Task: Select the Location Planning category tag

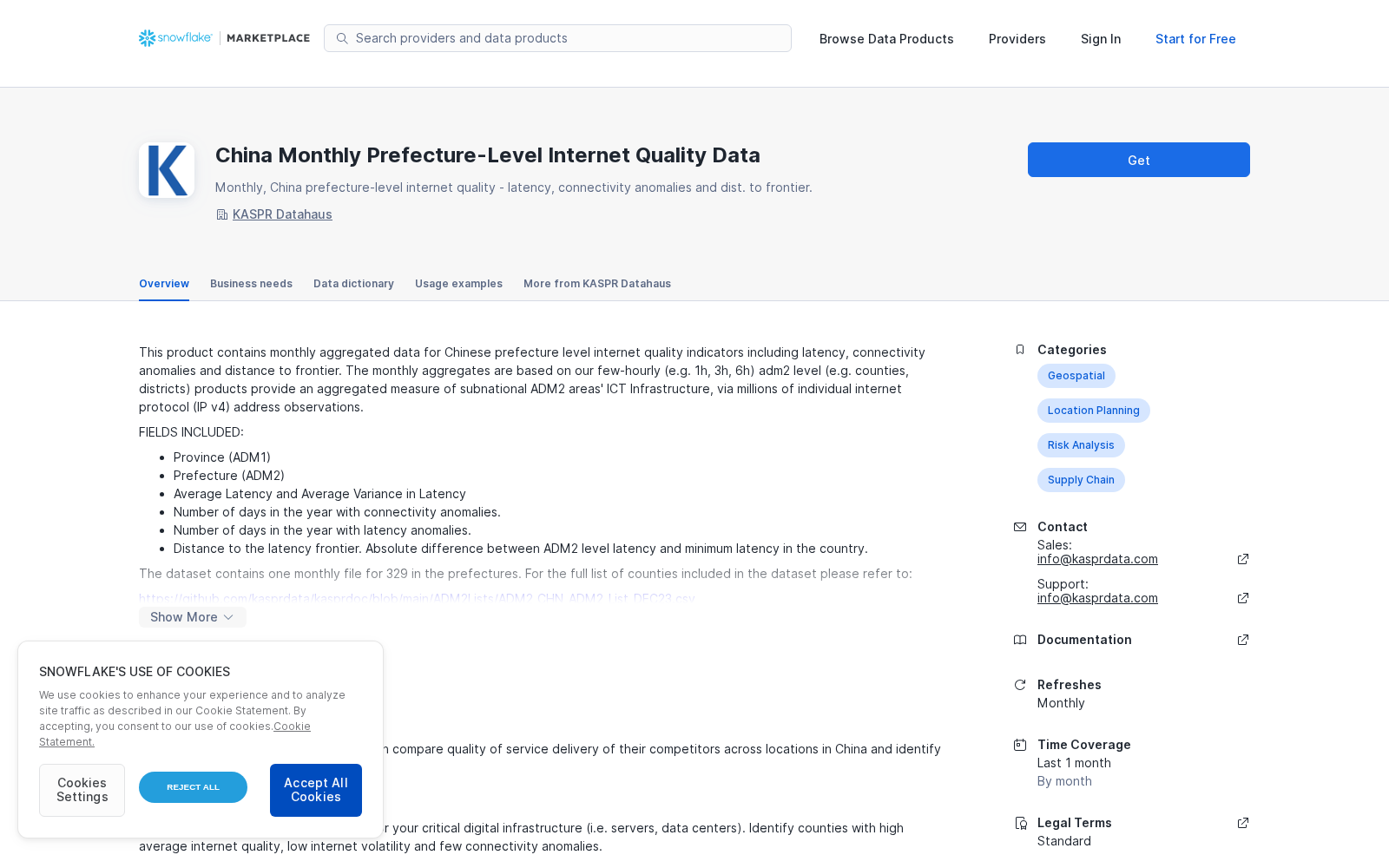Action: click(x=1094, y=411)
